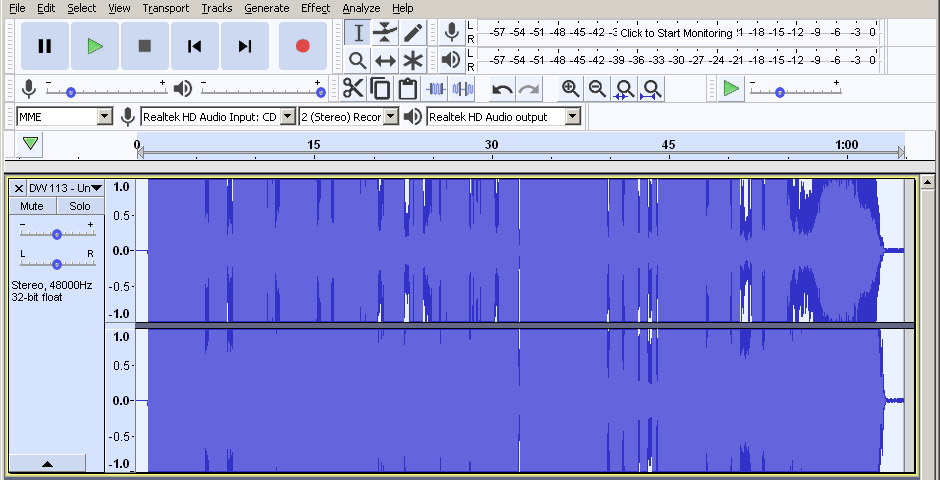Start recording with the red Record button
The width and height of the screenshot is (940, 480).
(303, 46)
